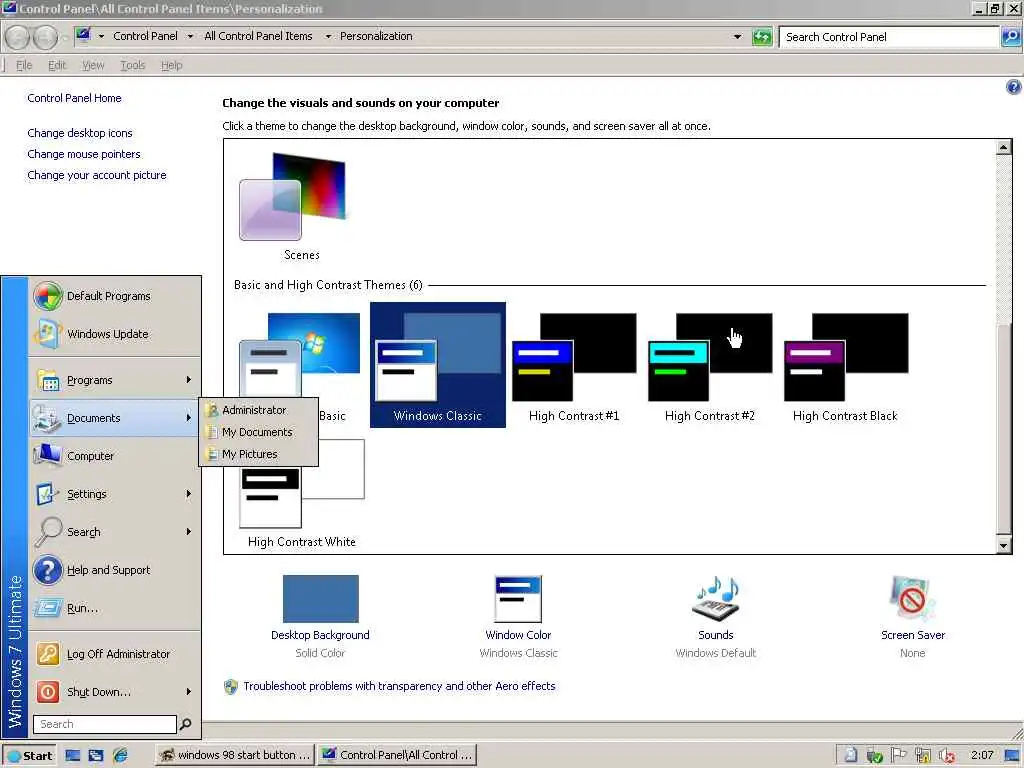Apply High Contrast #2 theme
The image size is (1024, 768).
pos(710,365)
